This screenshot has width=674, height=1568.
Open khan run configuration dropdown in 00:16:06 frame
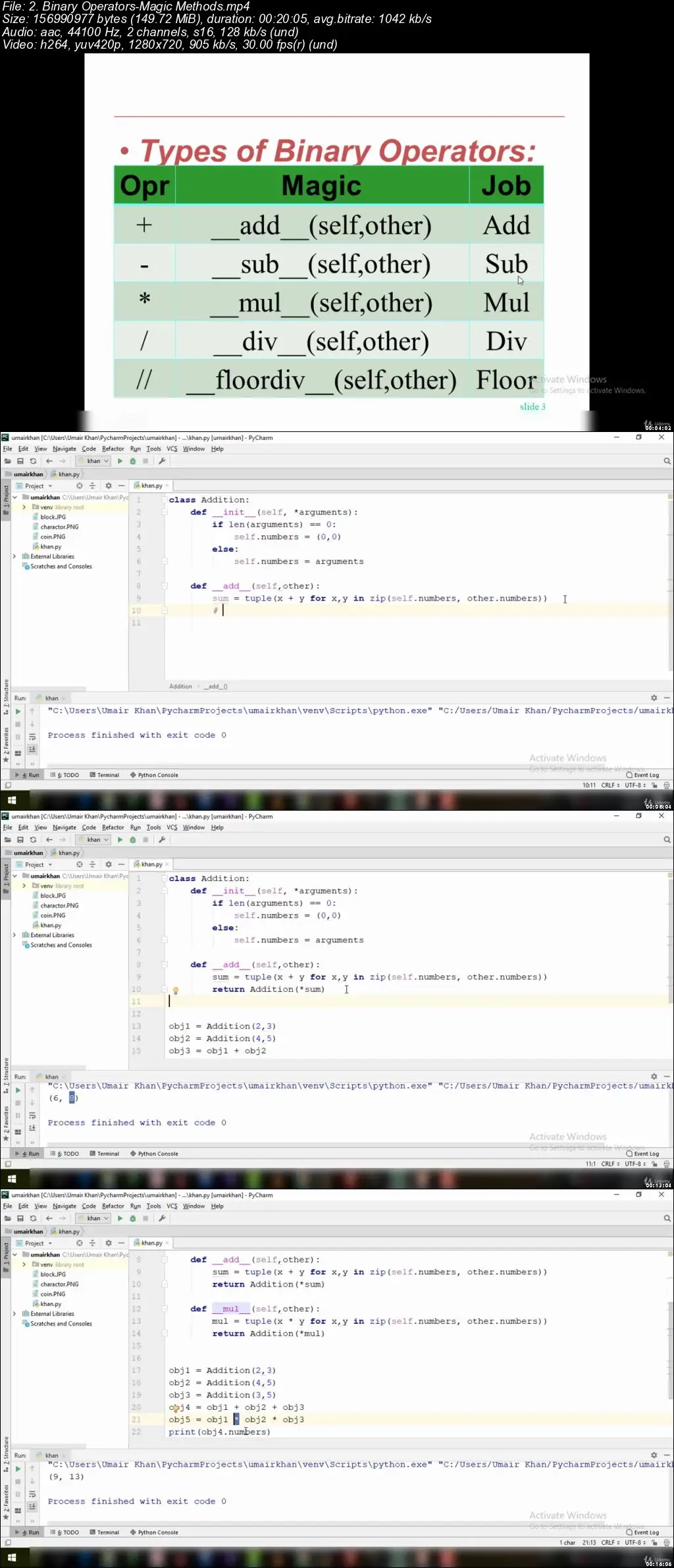point(93,1218)
